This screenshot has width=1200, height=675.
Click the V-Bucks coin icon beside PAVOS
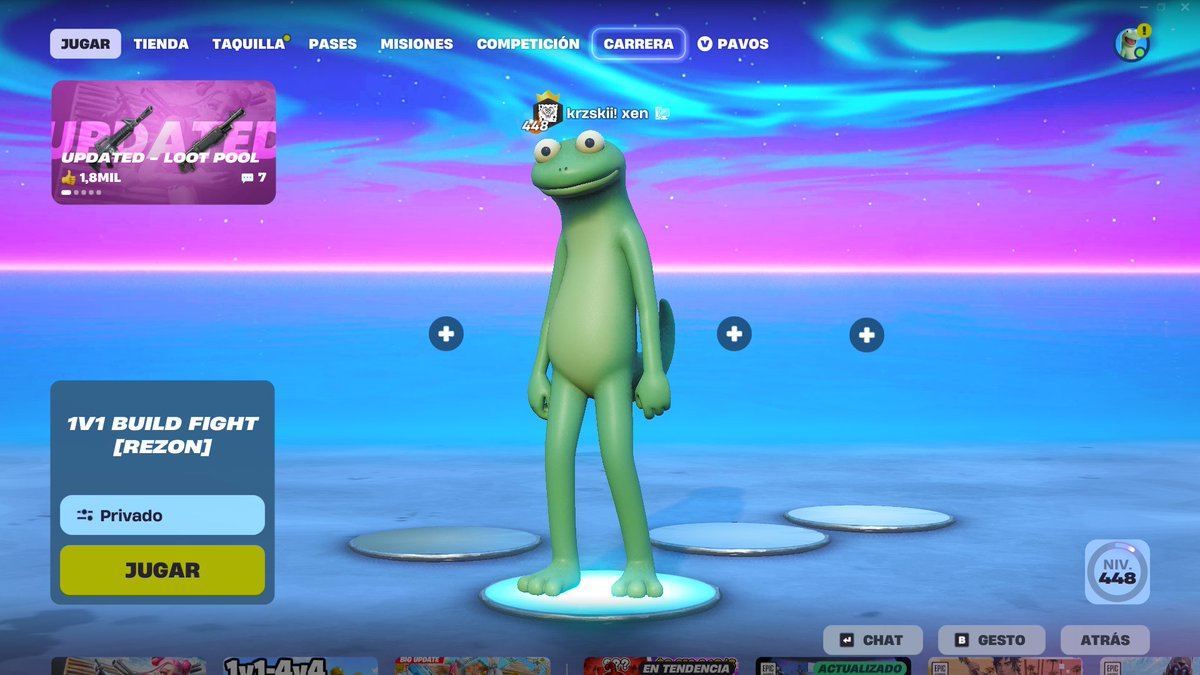(x=705, y=44)
